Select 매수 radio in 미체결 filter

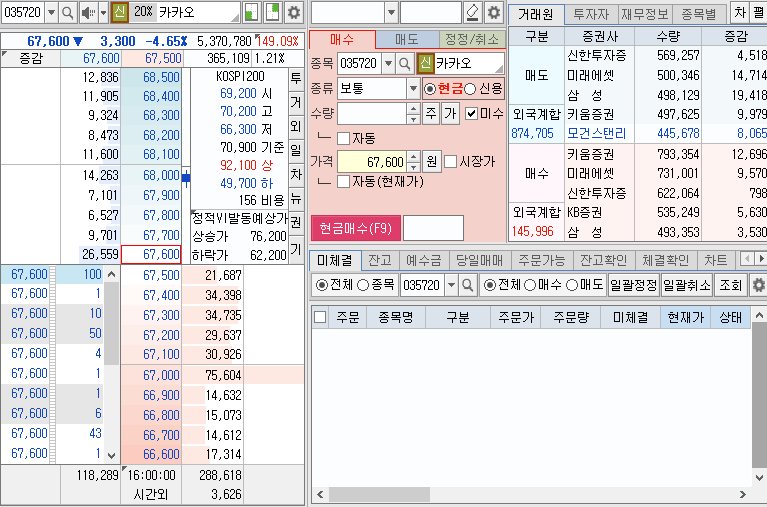pyautogui.click(x=530, y=285)
